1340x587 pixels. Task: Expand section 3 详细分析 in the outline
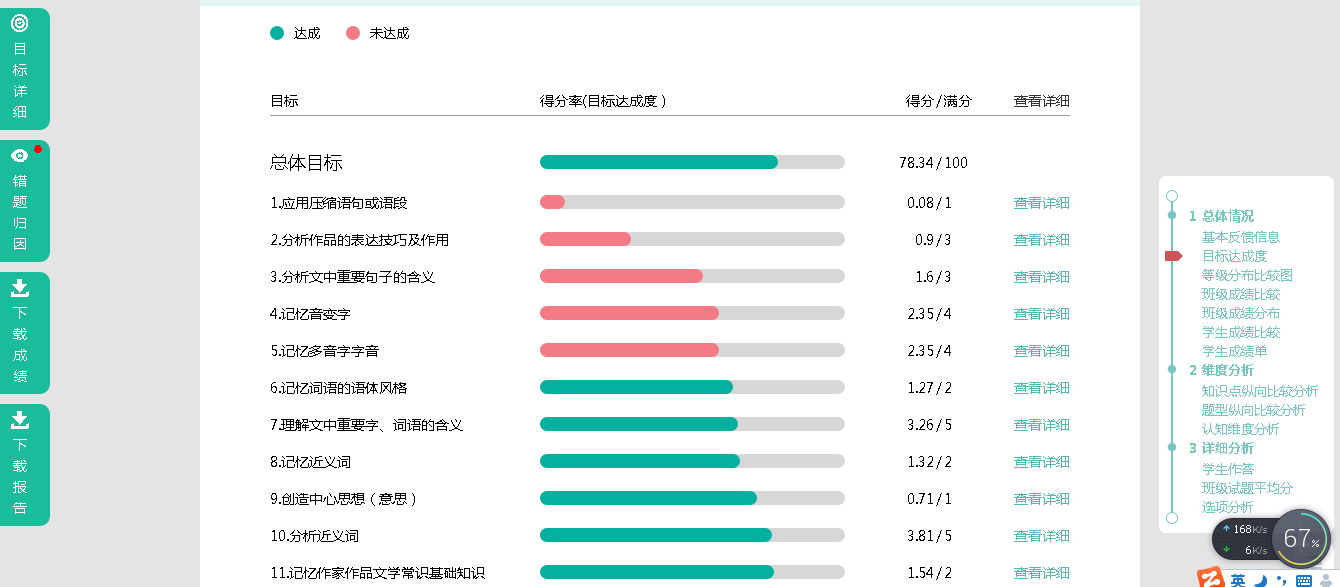coord(1221,448)
